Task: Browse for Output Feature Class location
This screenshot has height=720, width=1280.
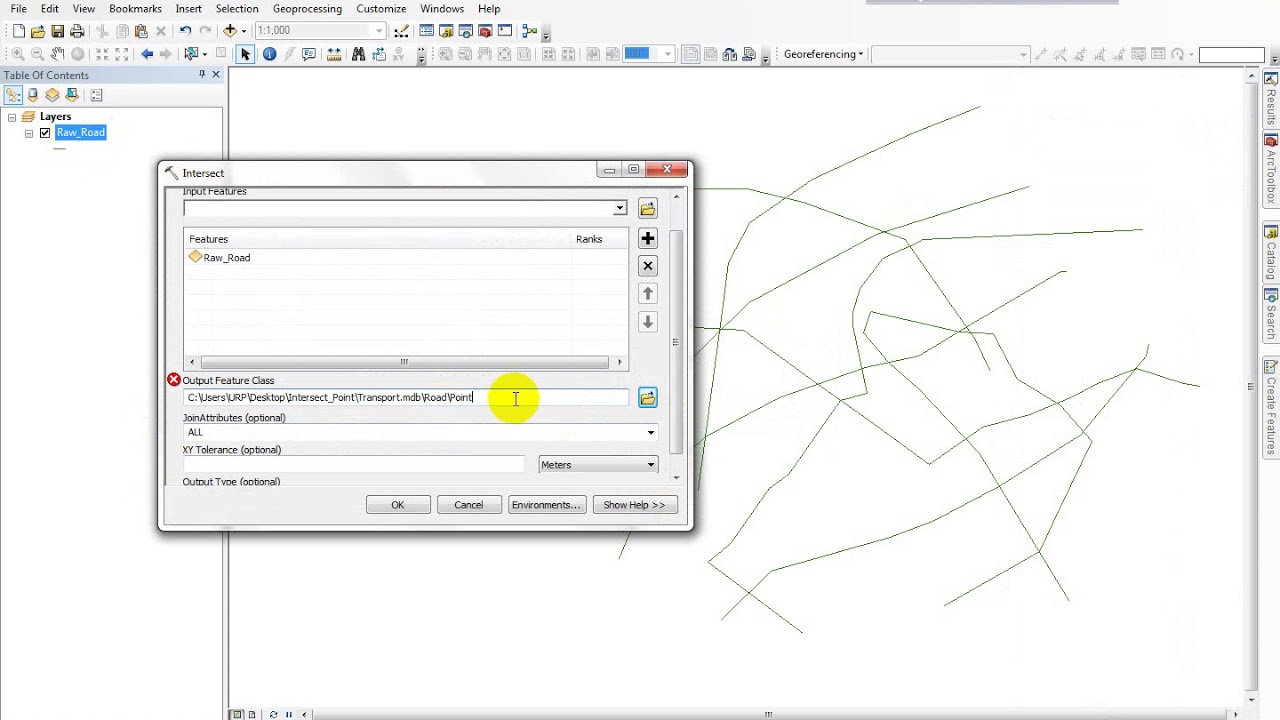Action: [x=648, y=398]
